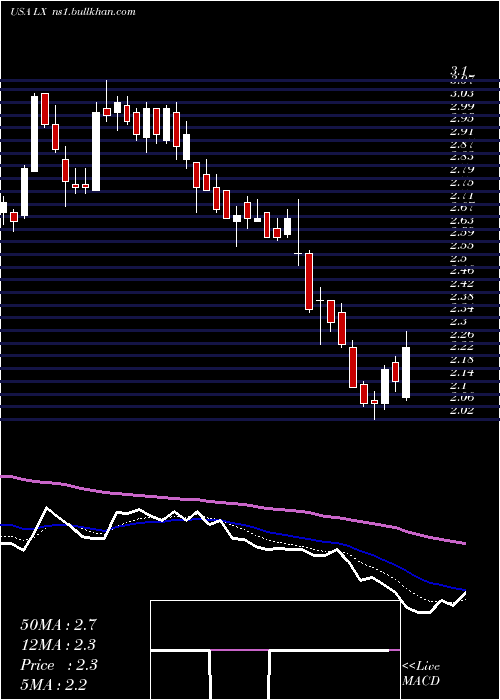Select the 2.38 price axis label
500x700 pixels.
tap(462, 296)
